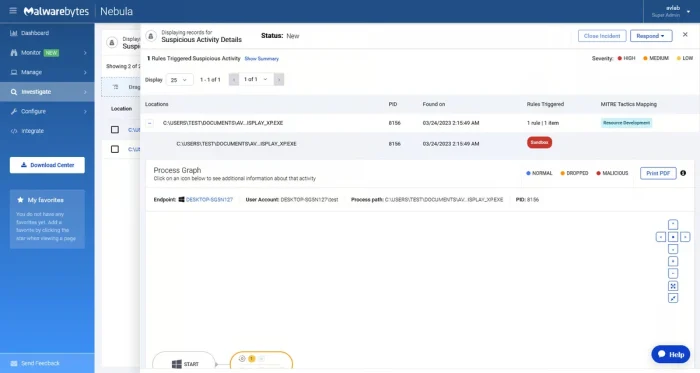Expand the Configure menu

tap(47, 112)
